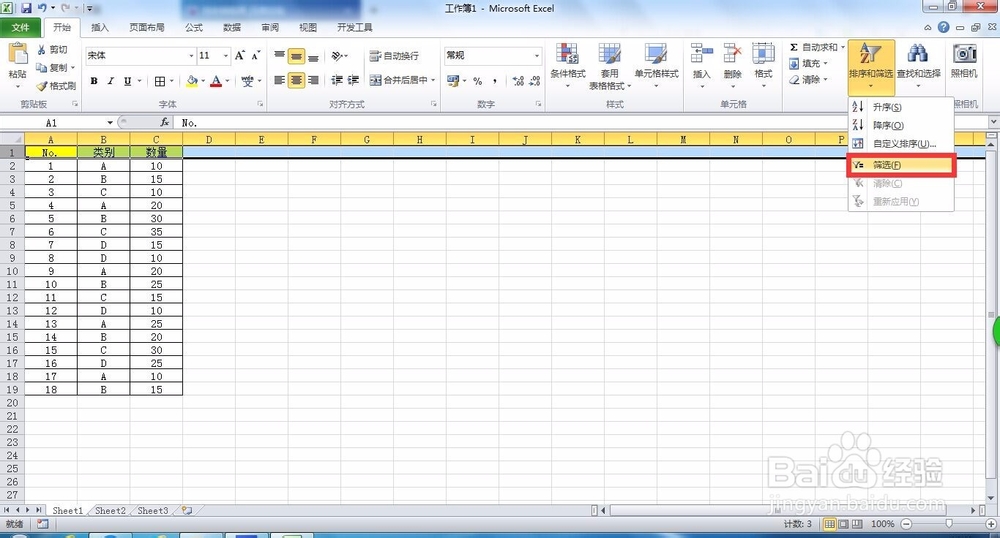Click the Insert cells icon

click(x=702, y=54)
